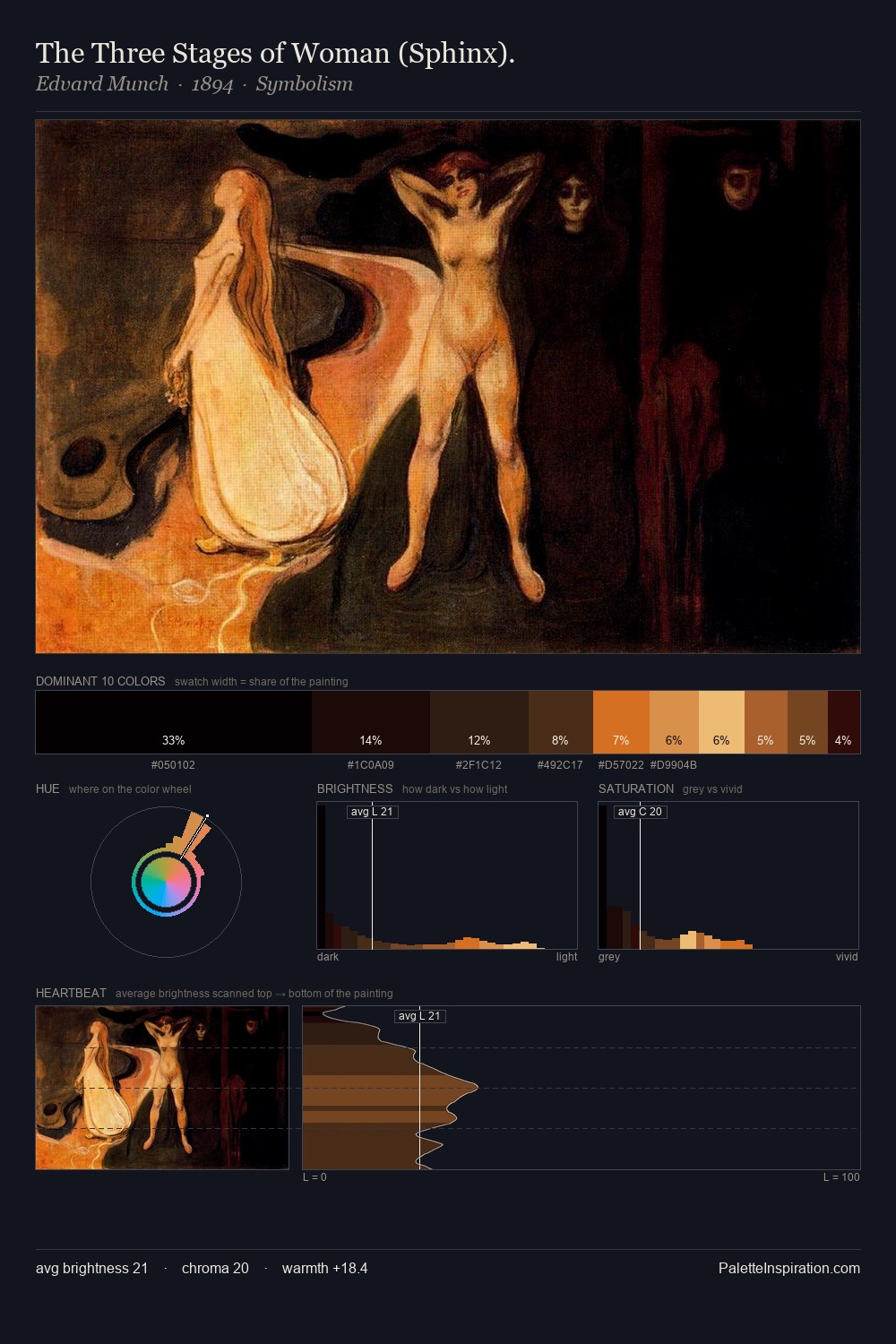Click the 'vivid' axis label
Viewport: 896px width, 1344px height.
click(x=847, y=957)
